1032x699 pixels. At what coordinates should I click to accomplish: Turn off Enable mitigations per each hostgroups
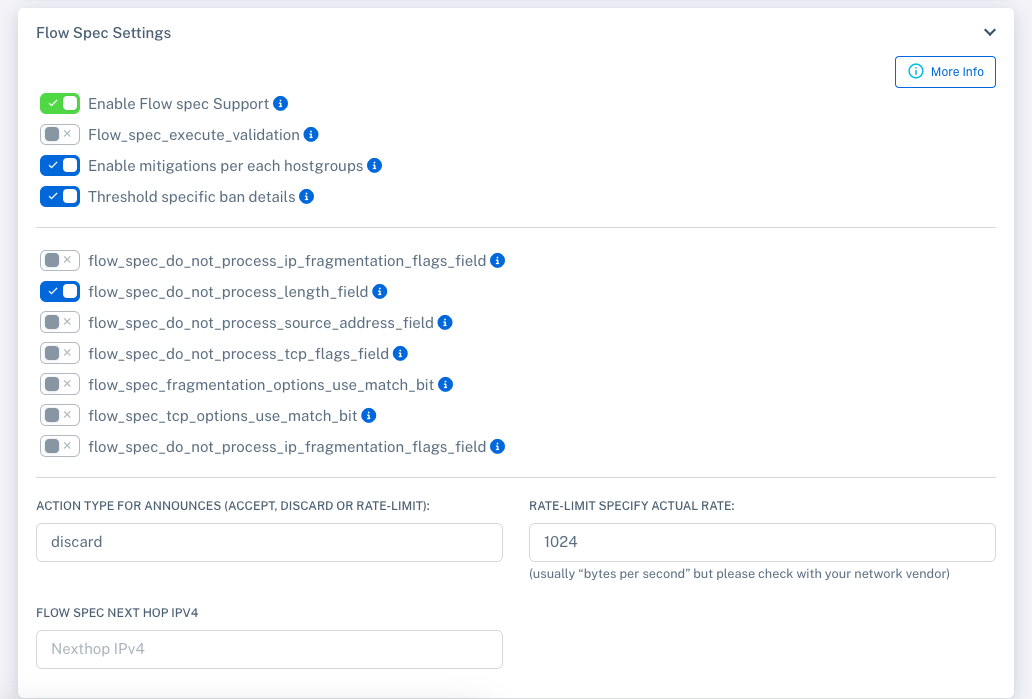pyautogui.click(x=59, y=165)
